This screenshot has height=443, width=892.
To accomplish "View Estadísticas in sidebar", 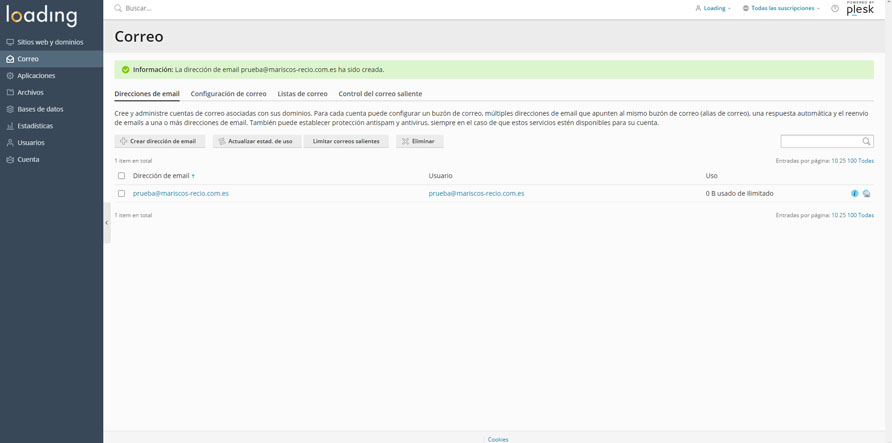I will click(35, 126).
